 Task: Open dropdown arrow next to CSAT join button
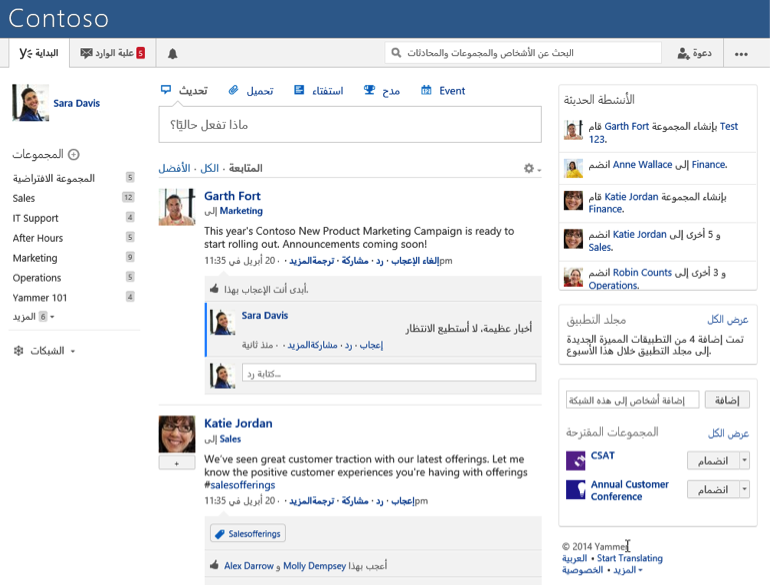click(744, 460)
